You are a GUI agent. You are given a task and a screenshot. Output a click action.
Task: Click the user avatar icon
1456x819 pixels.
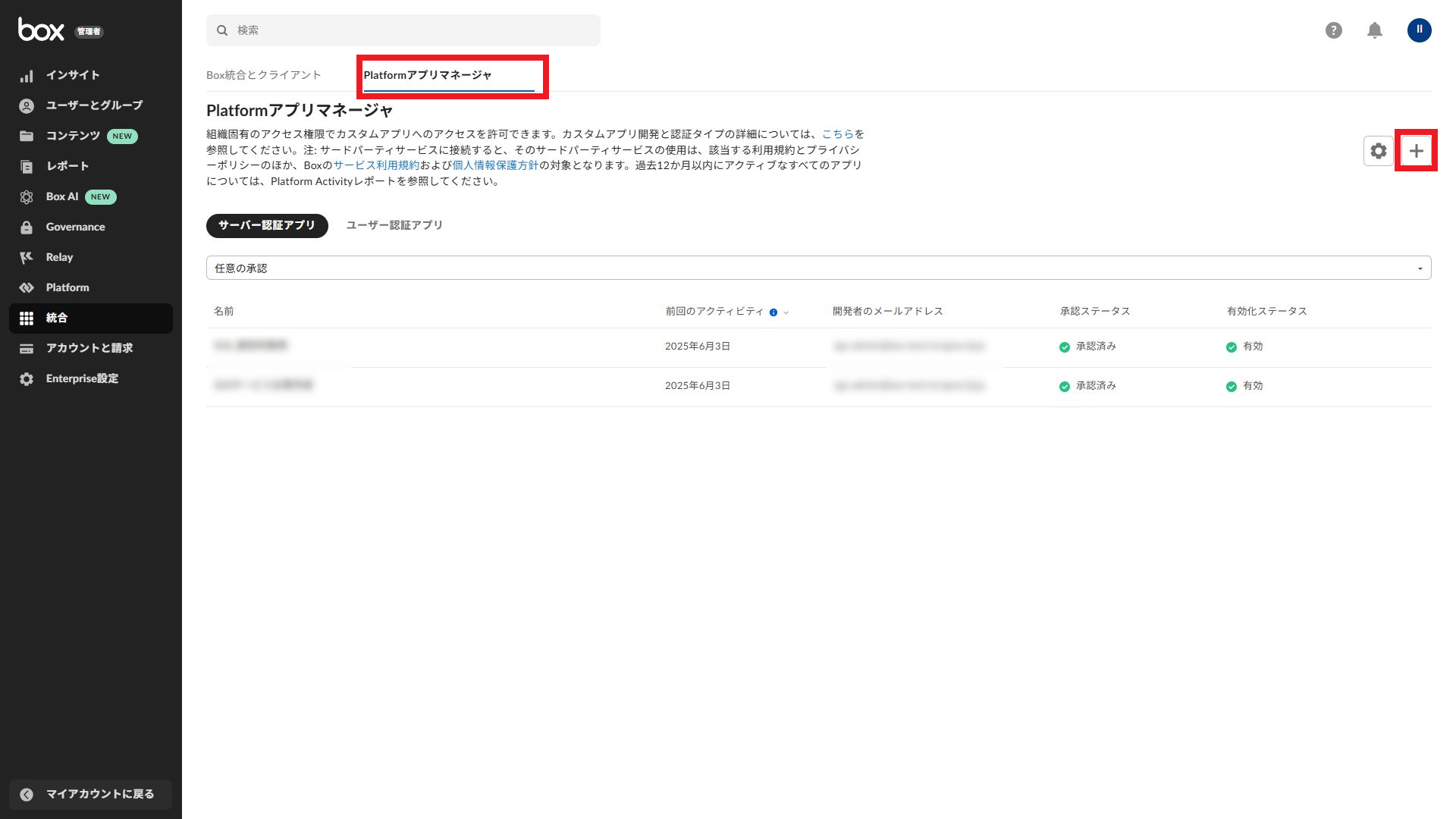[x=1419, y=30]
